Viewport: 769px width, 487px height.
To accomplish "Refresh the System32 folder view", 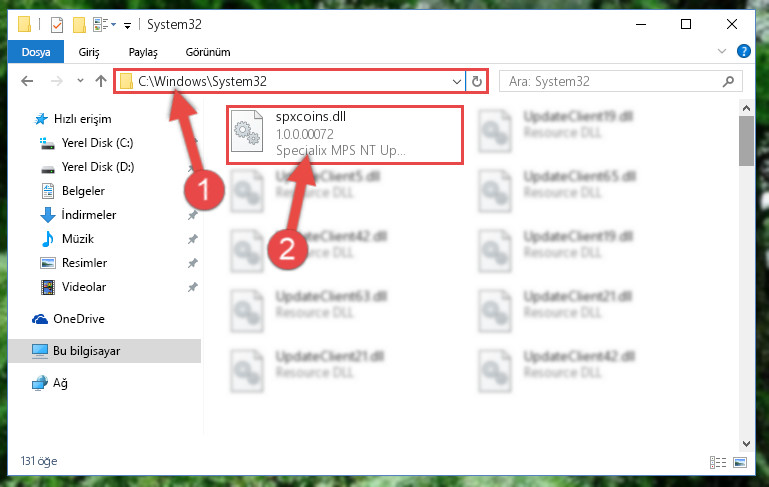I will pyautogui.click(x=477, y=81).
